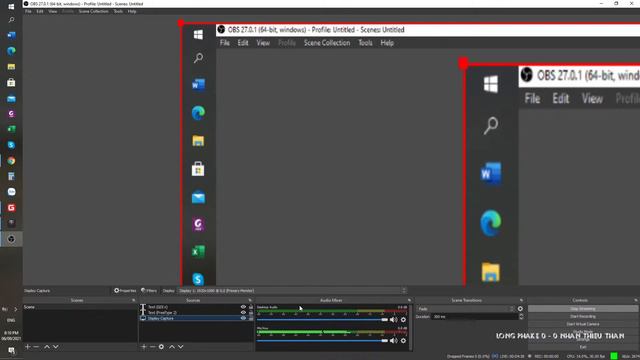Click the ENG language indicator
The image size is (640, 360).
(11, 320)
